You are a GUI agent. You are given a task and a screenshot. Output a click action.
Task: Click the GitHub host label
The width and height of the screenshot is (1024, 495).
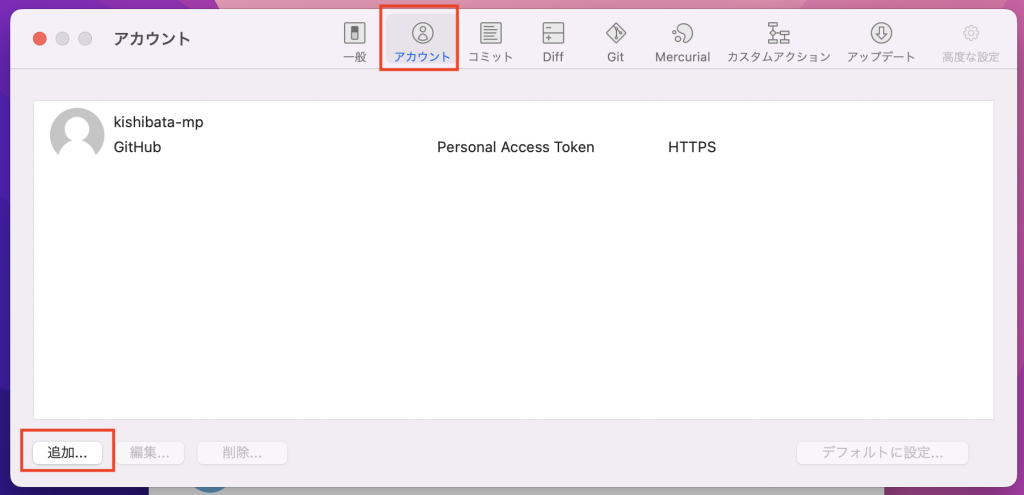pos(137,148)
